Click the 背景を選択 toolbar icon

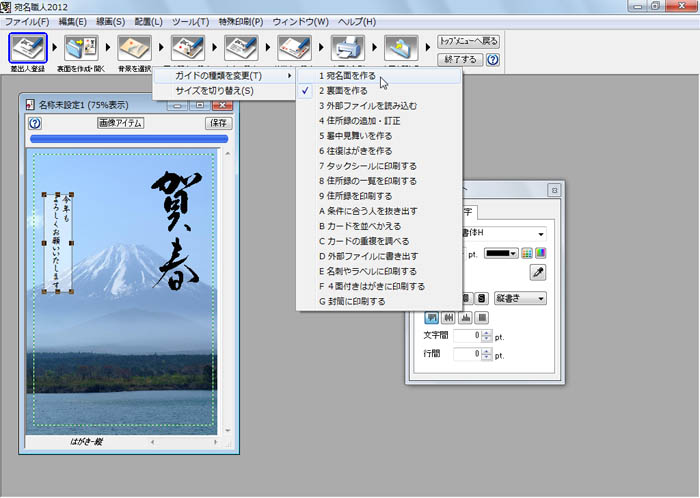[x=134, y=48]
